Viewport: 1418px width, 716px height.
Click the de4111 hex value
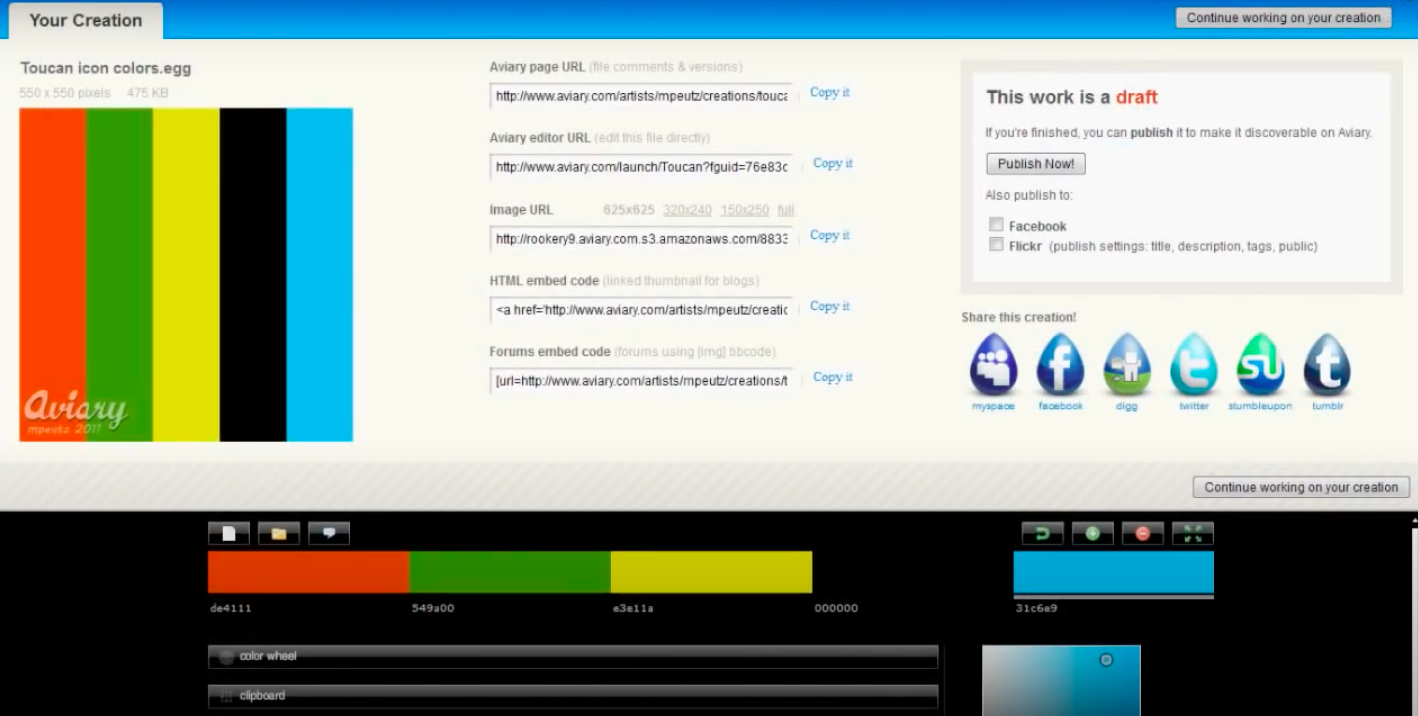tap(231, 608)
